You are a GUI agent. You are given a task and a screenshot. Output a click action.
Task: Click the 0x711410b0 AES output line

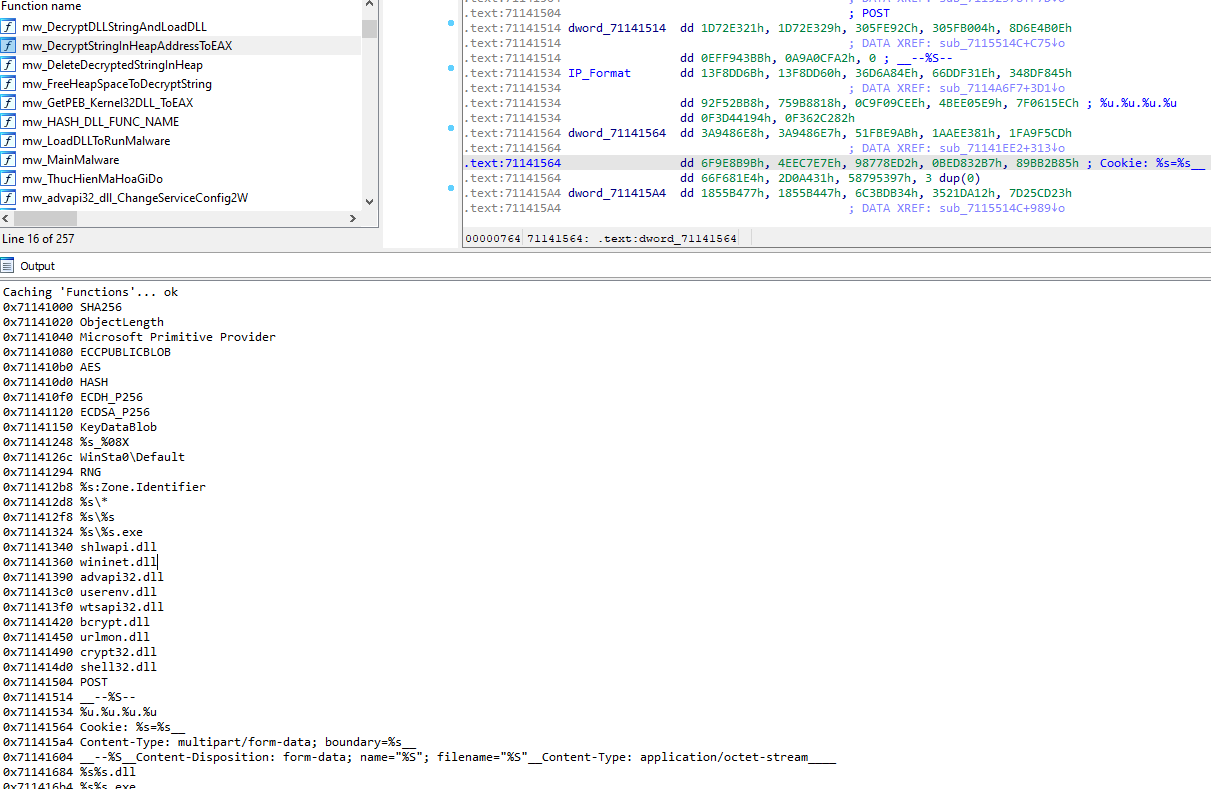pyautogui.click(x=52, y=367)
